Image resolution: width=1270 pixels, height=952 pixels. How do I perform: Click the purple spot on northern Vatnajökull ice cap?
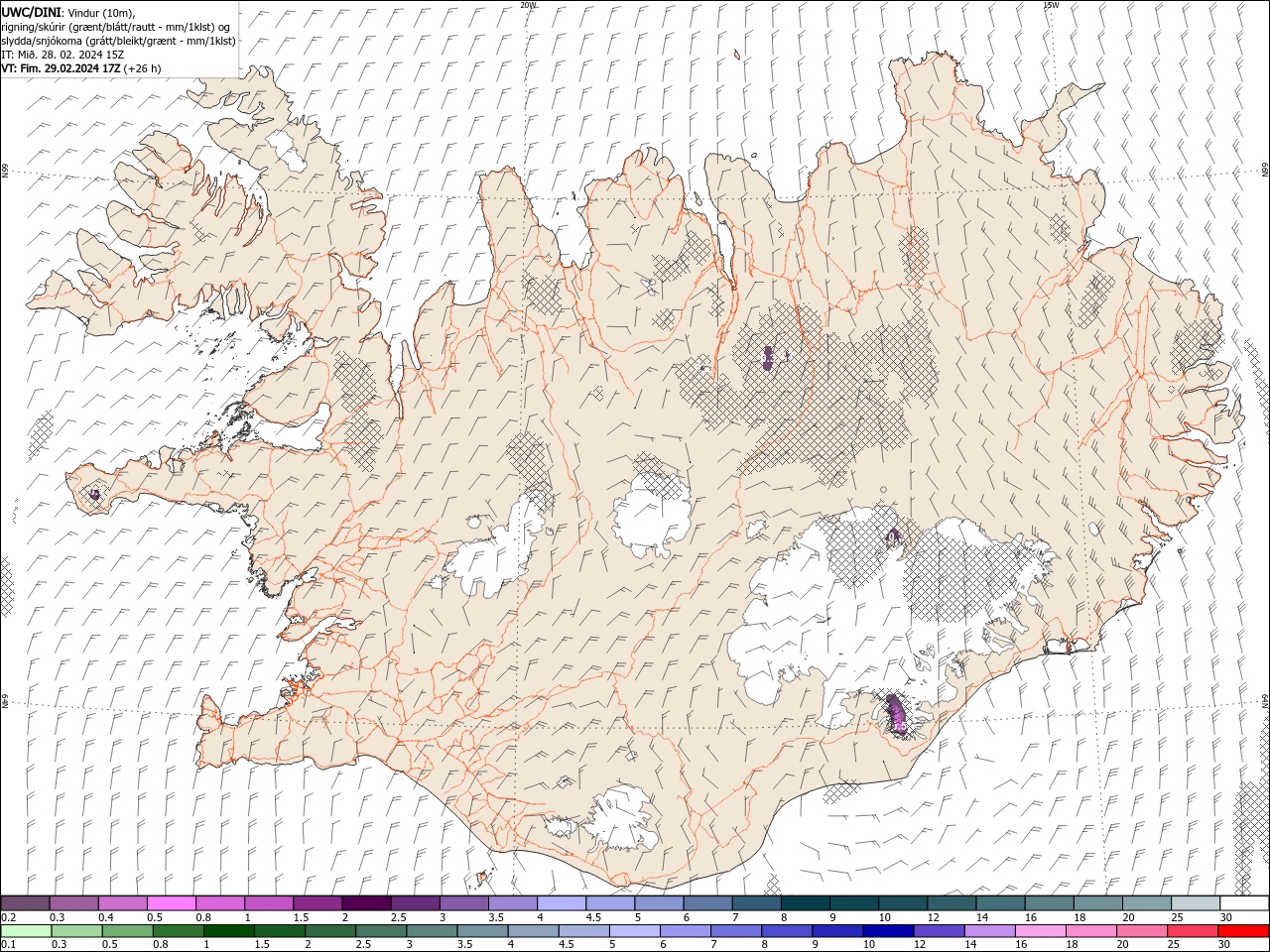(x=893, y=536)
